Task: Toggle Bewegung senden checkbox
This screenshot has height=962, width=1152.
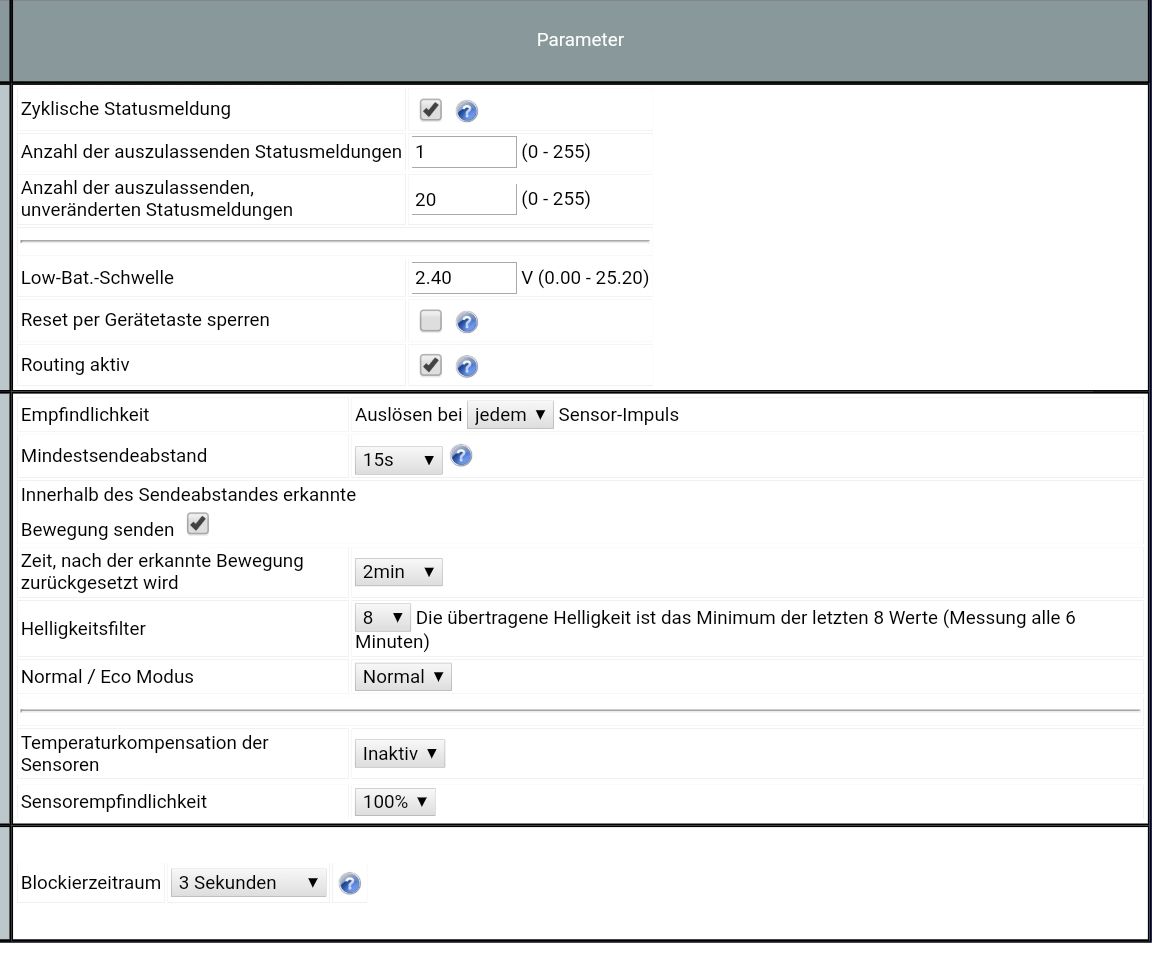Action: (x=197, y=523)
